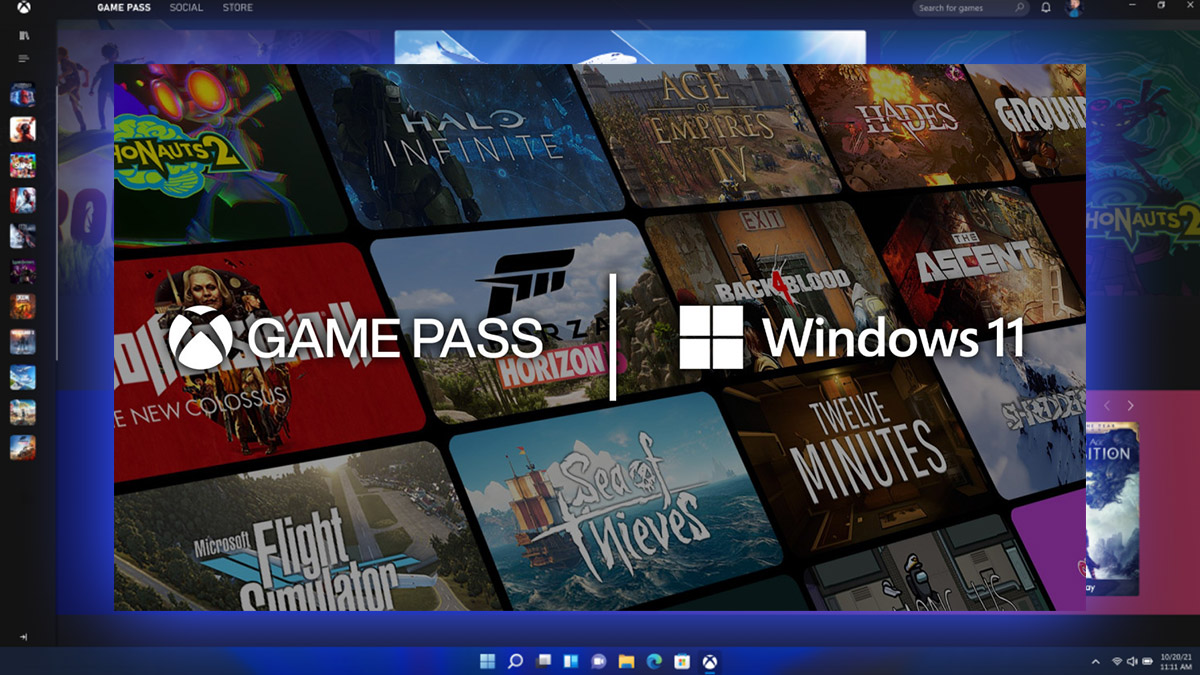Viewport: 1200px width, 675px height.
Task: Launch the DOOM game from sidebar list
Action: pyautogui.click(x=23, y=305)
